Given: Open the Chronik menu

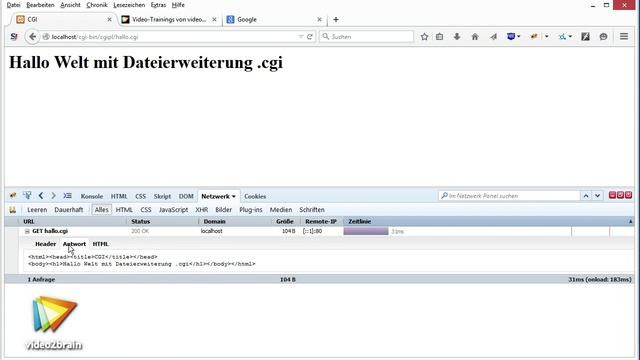Looking at the screenshot, I should coord(97,5).
